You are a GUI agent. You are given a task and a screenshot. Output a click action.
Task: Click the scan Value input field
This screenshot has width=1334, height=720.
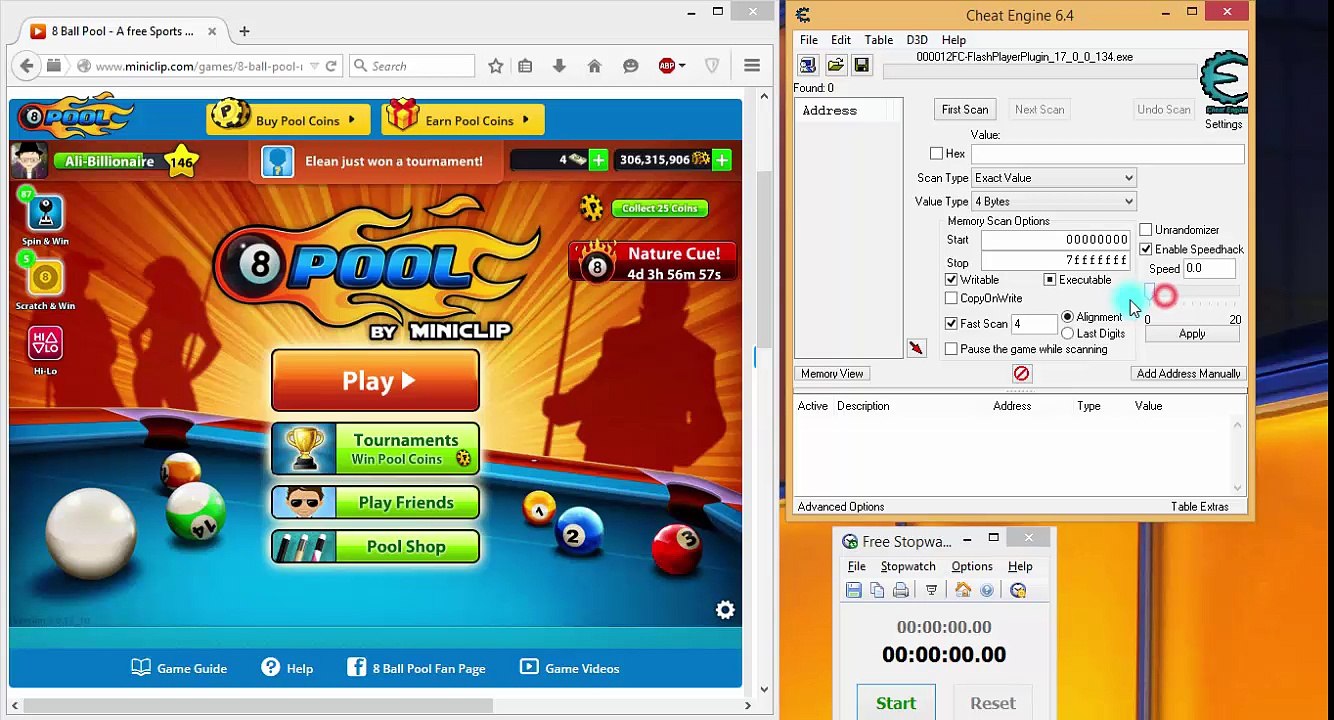(1107, 154)
